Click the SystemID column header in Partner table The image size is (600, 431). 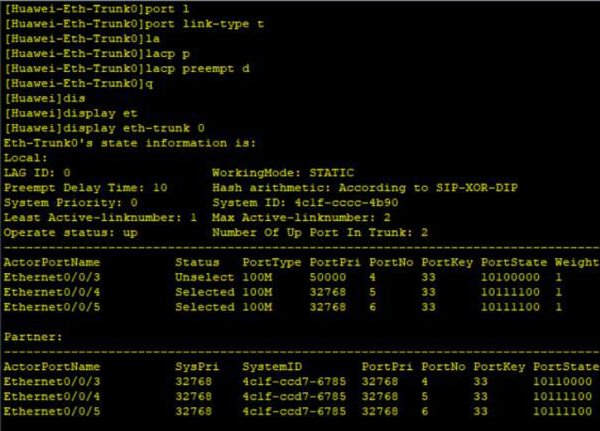click(x=272, y=367)
